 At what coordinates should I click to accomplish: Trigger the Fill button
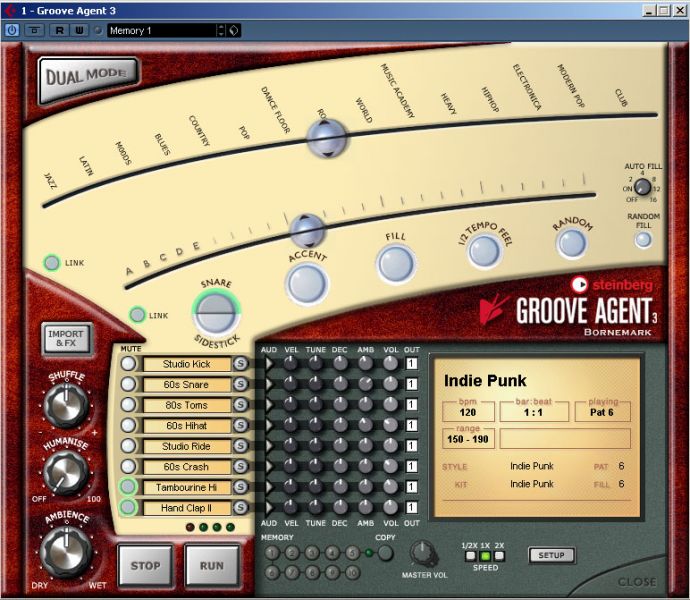[396, 263]
